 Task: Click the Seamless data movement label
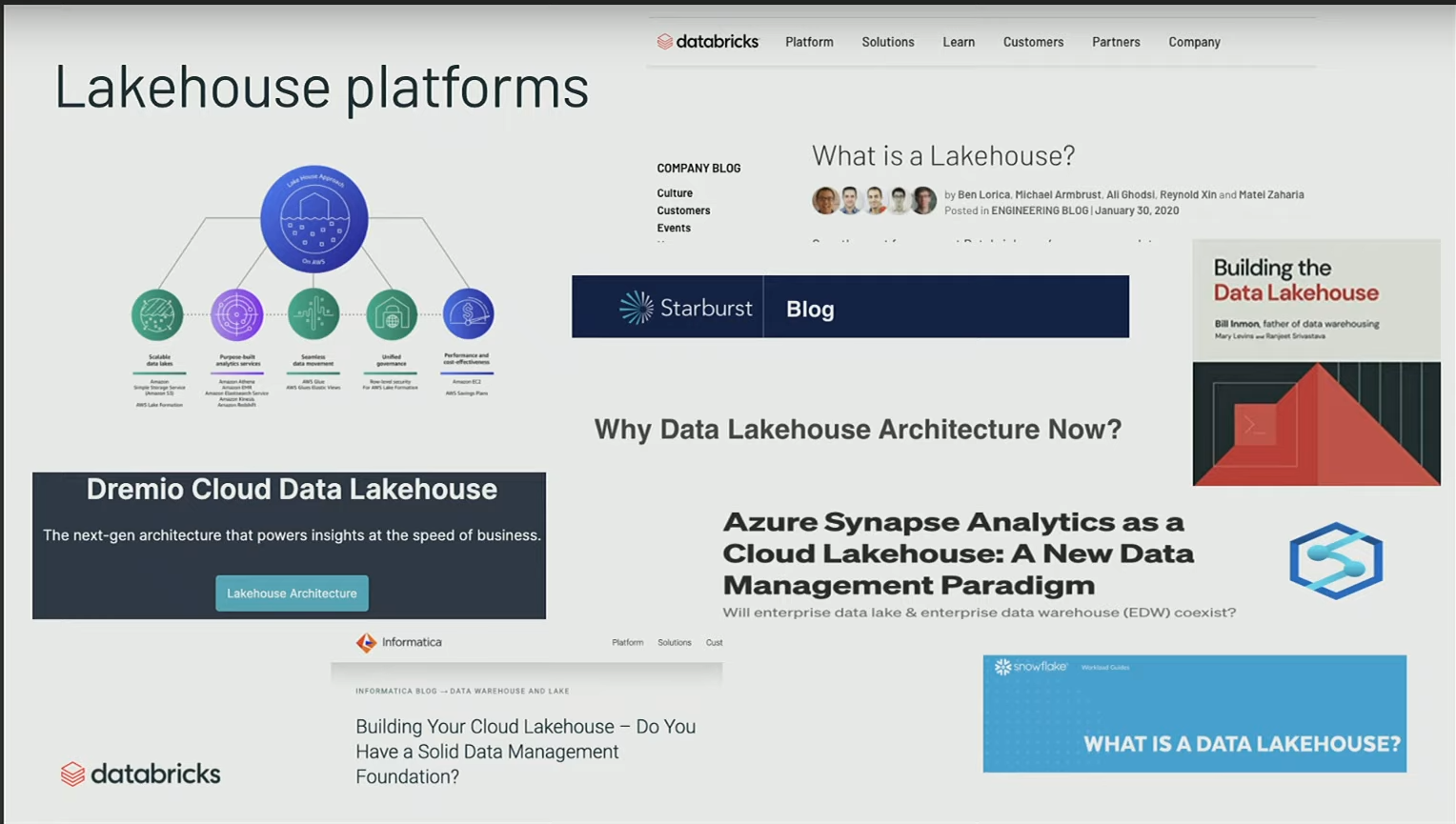(313, 360)
